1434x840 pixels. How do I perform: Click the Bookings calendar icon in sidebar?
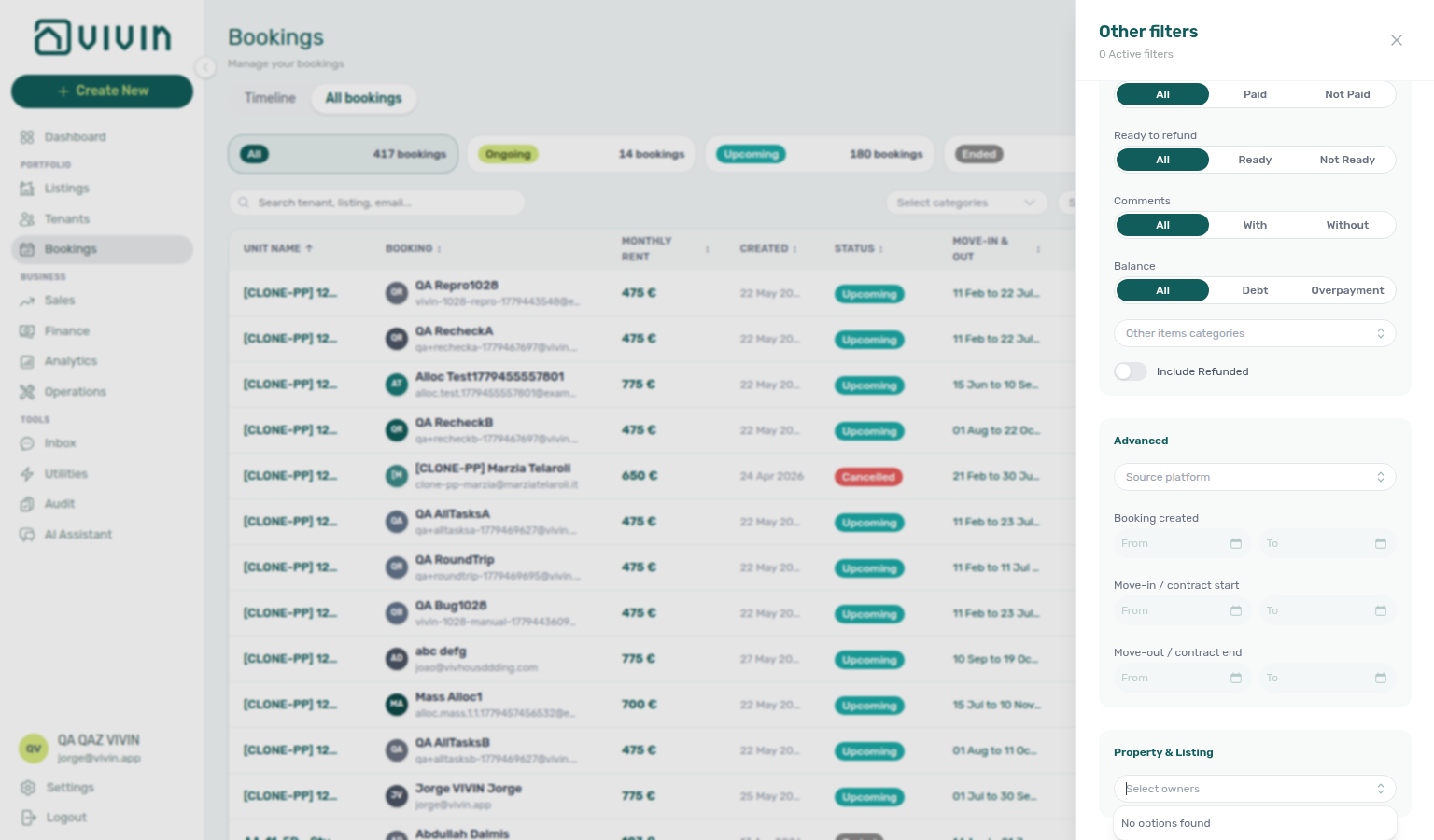(x=27, y=249)
